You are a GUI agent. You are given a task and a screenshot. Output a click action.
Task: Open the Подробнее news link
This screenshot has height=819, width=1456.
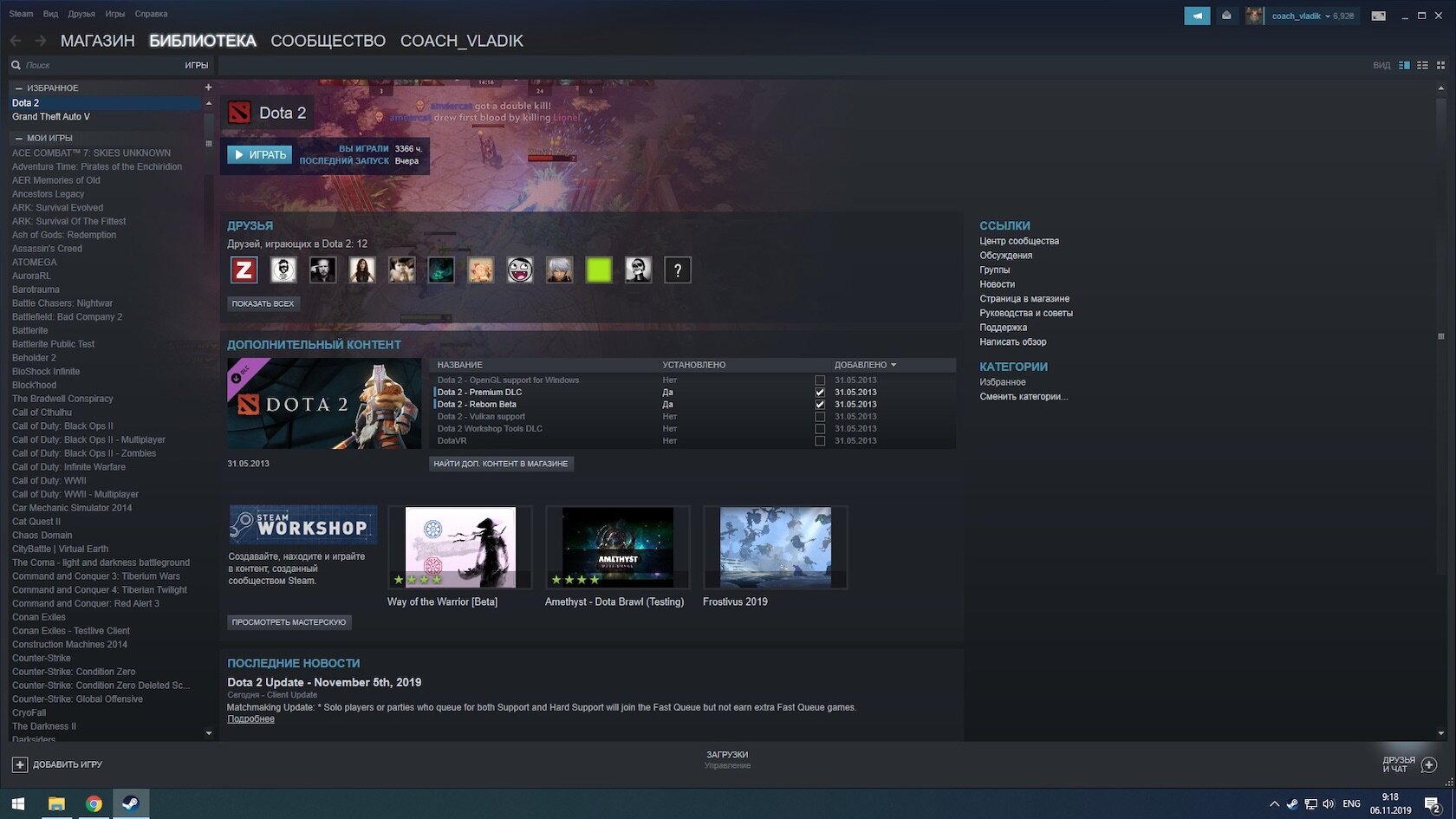click(x=250, y=719)
